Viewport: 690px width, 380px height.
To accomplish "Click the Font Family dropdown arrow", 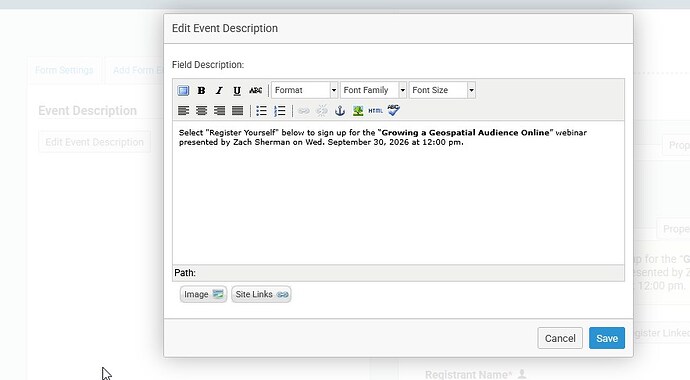I will 403,90.
